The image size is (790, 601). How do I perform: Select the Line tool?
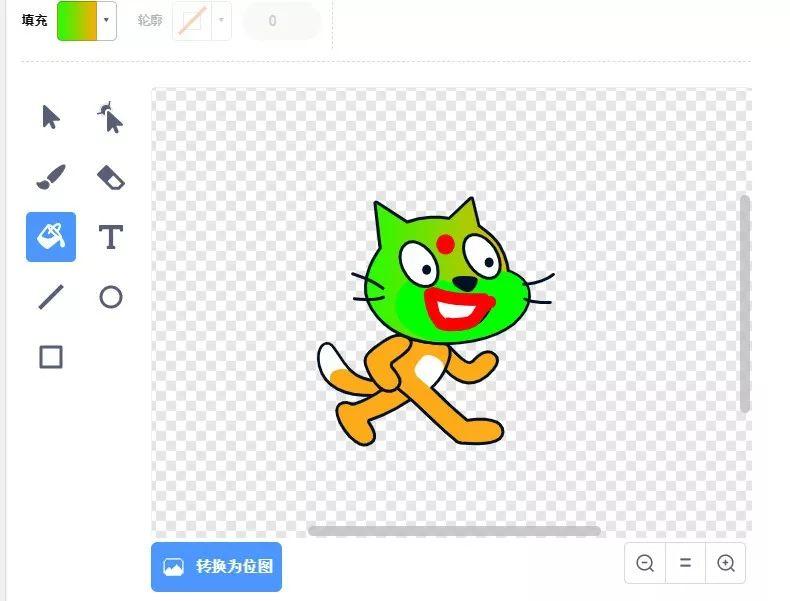click(51, 297)
